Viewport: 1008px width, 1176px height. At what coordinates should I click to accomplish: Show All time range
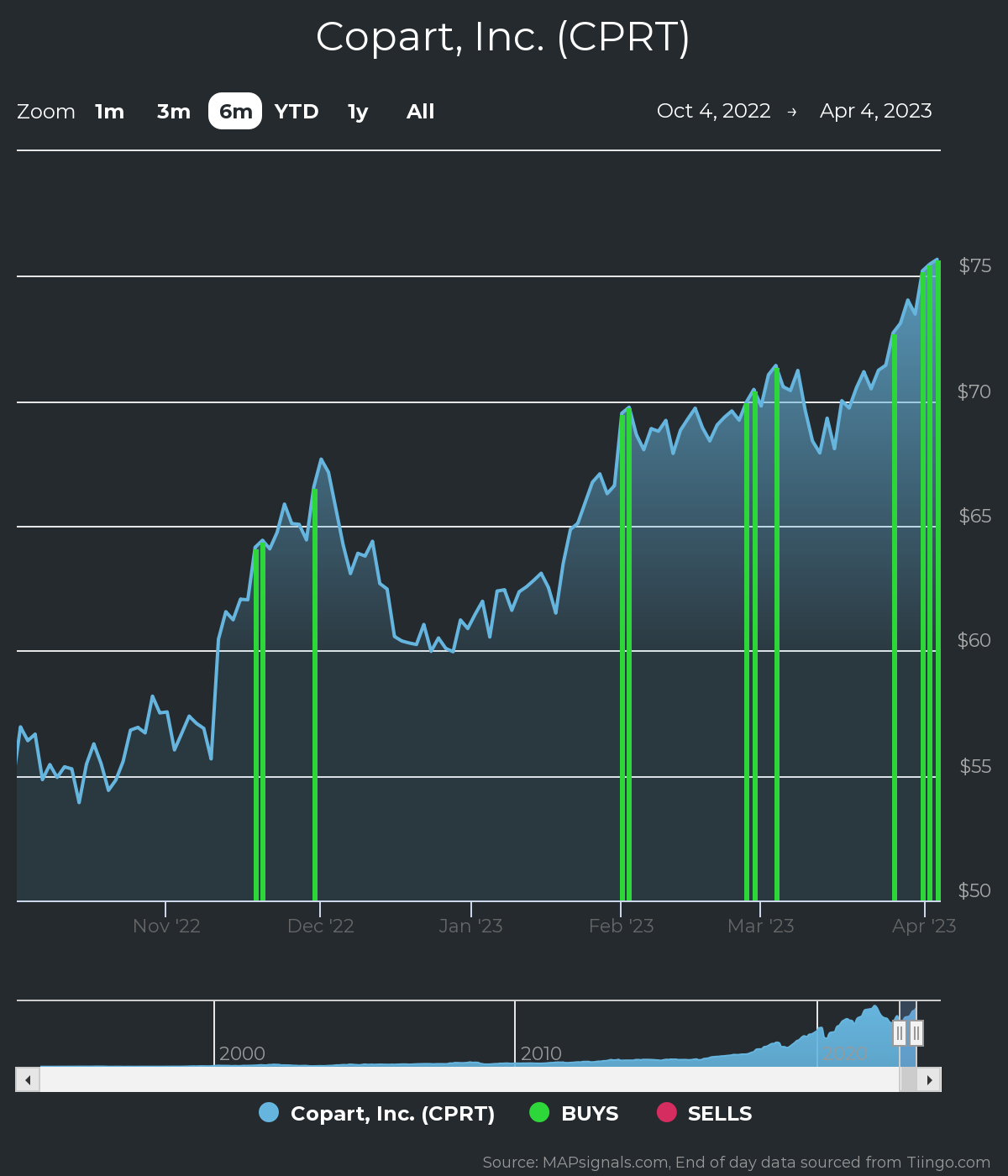pyautogui.click(x=420, y=112)
